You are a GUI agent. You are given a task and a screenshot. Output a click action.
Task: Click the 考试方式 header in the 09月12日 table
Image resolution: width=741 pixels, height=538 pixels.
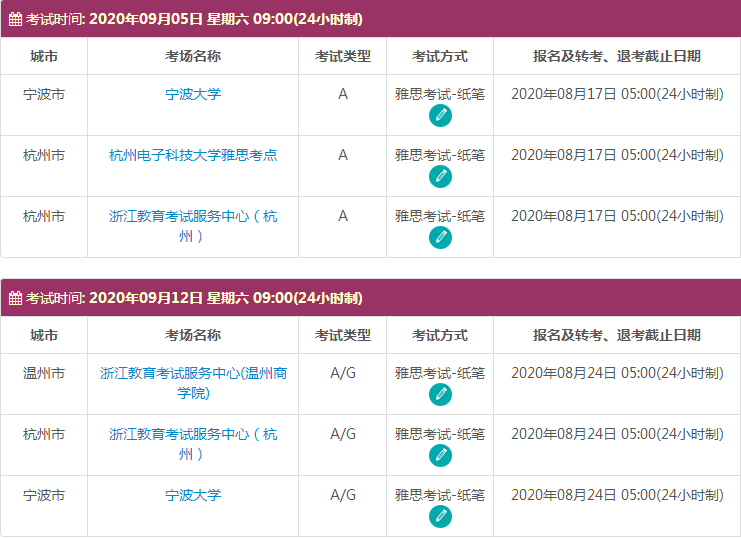pos(440,335)
